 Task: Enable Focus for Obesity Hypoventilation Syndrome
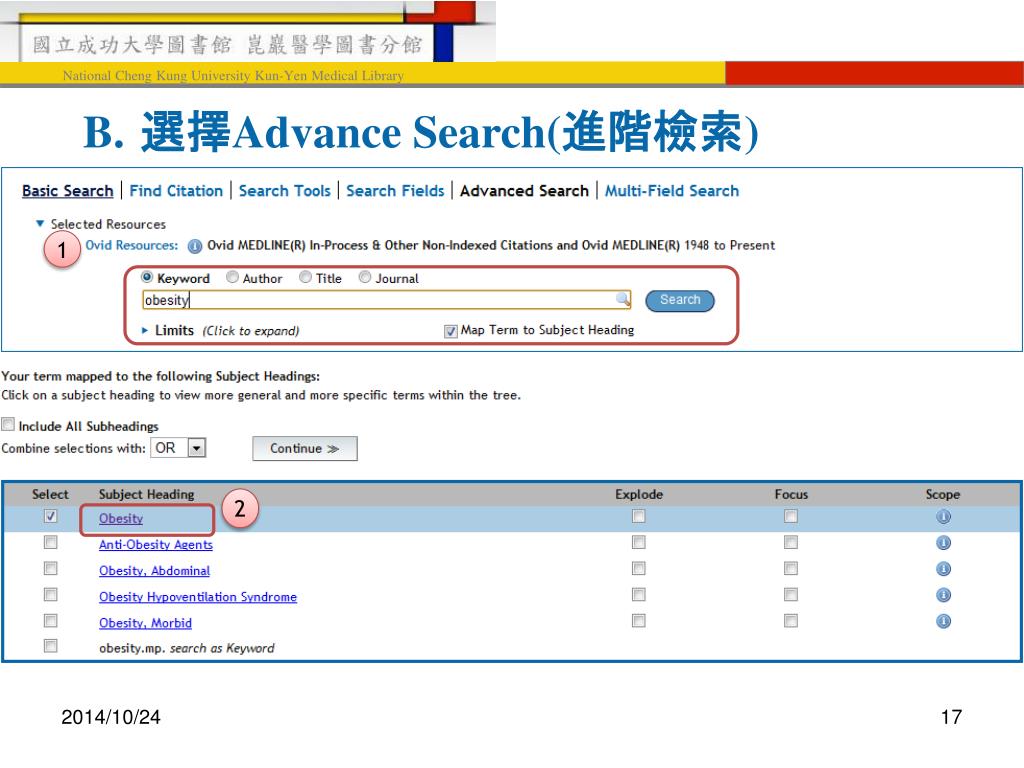click(791, 594)
